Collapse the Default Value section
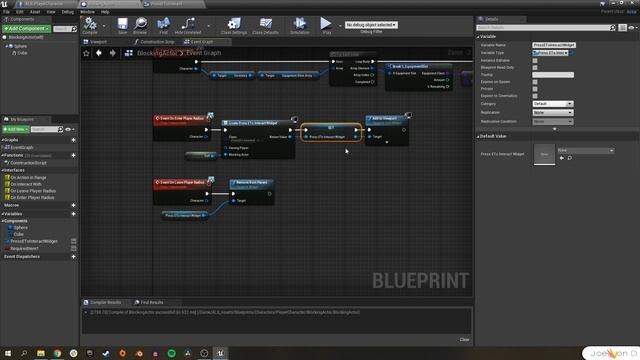Viewport: 640px width, 360px height. click(x=478, y=136)
